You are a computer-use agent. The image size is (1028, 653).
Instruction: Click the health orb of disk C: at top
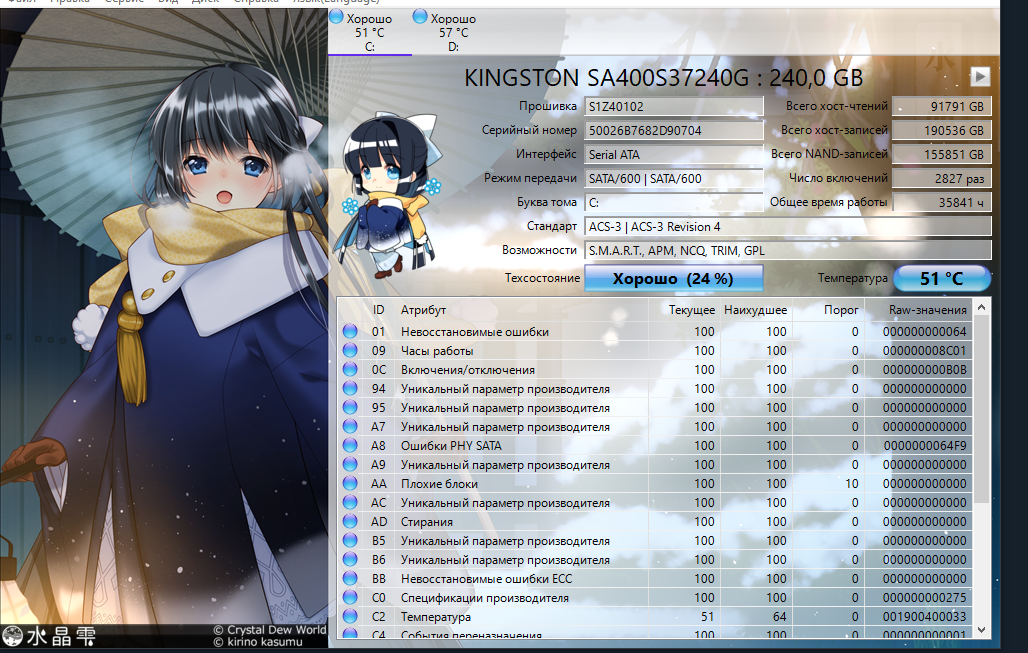point(336,16)
